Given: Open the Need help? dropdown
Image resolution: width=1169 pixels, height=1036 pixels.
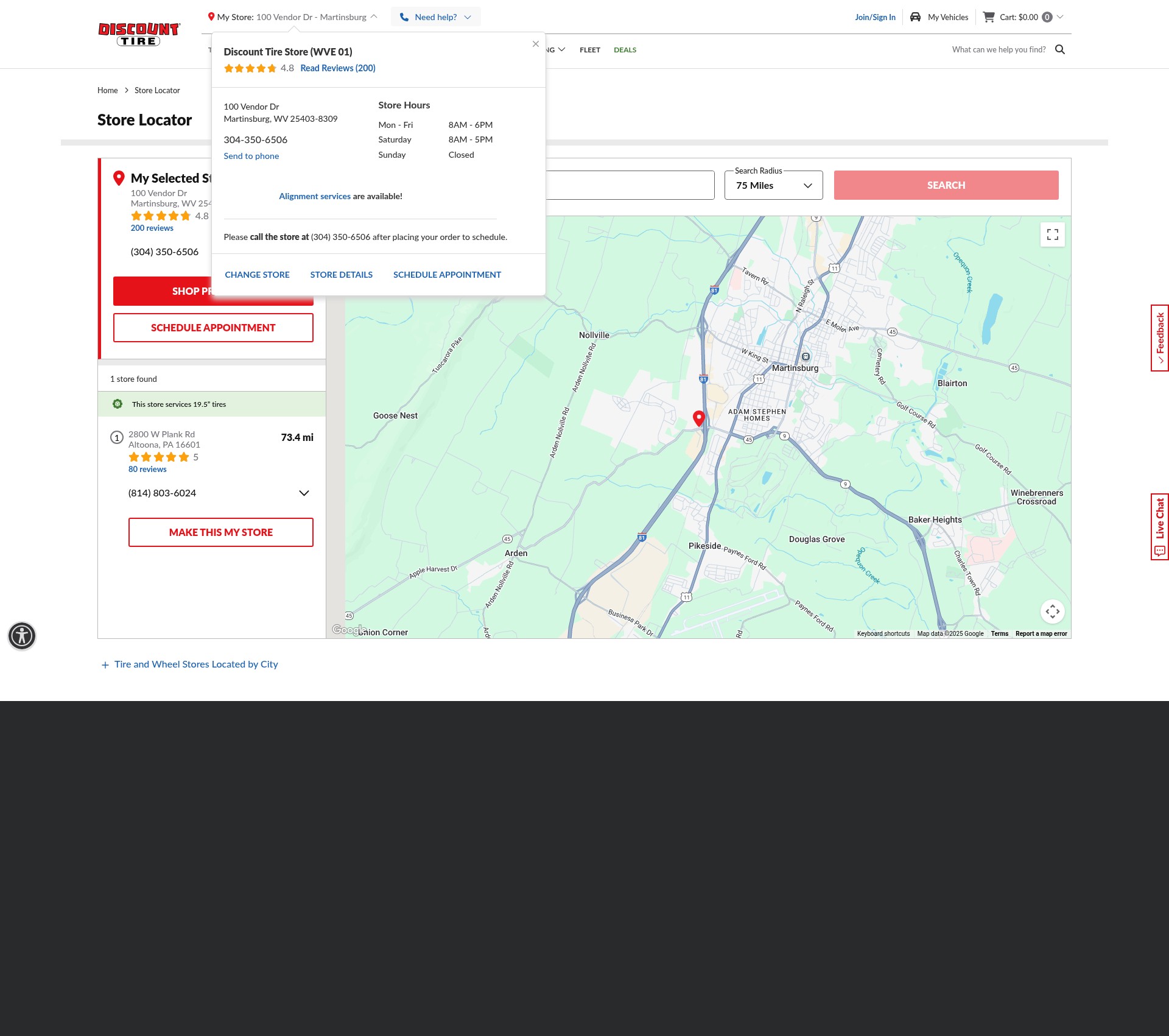Looking at the screenshot, I should coord(435,17).
